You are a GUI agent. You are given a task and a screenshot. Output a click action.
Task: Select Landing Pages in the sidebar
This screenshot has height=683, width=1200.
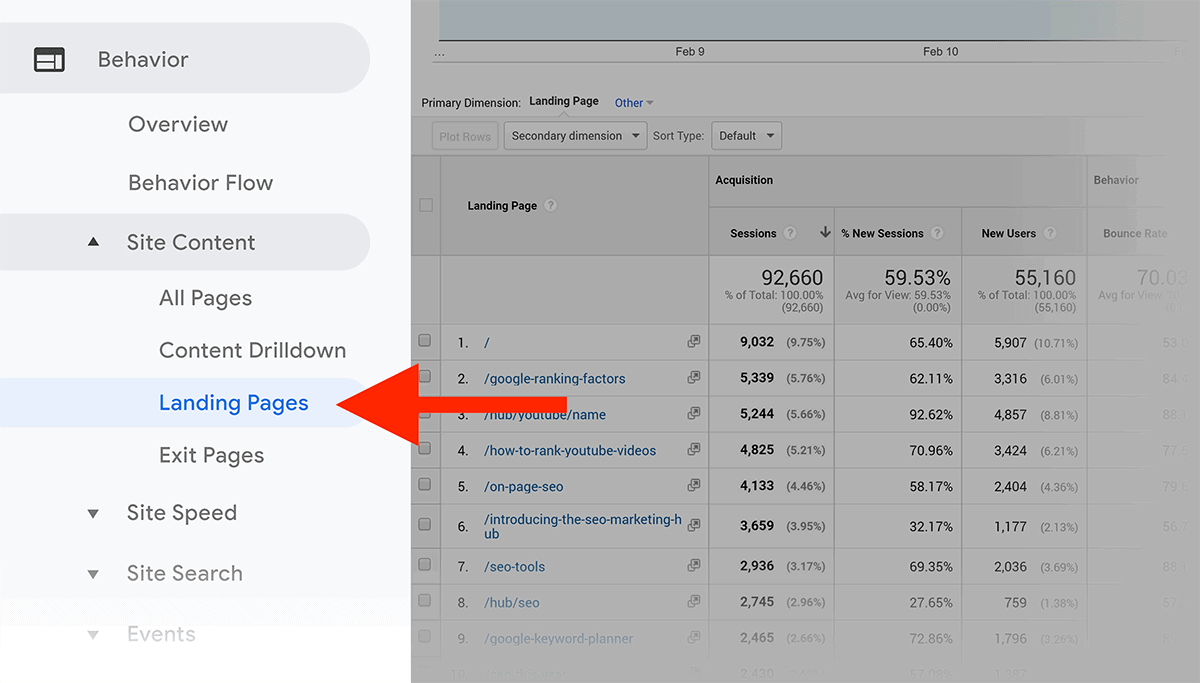[233, 403]
